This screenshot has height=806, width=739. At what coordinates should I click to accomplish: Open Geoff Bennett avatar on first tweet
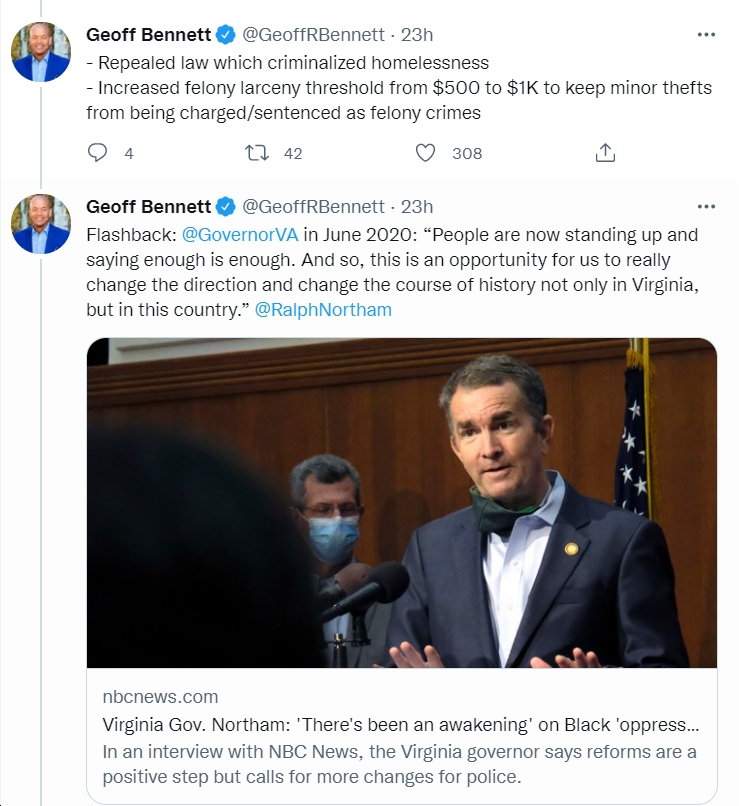(41, 51)
